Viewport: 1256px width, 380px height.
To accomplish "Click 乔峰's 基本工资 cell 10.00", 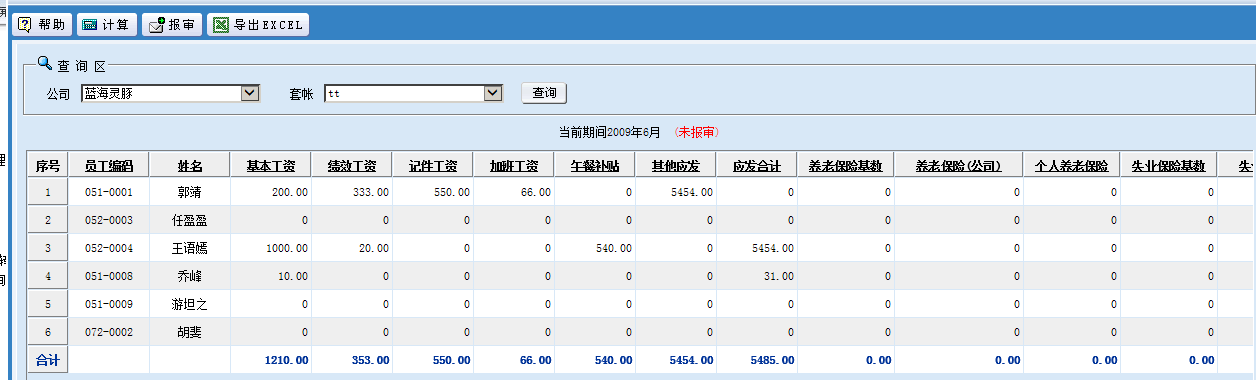I will point(271,275).
